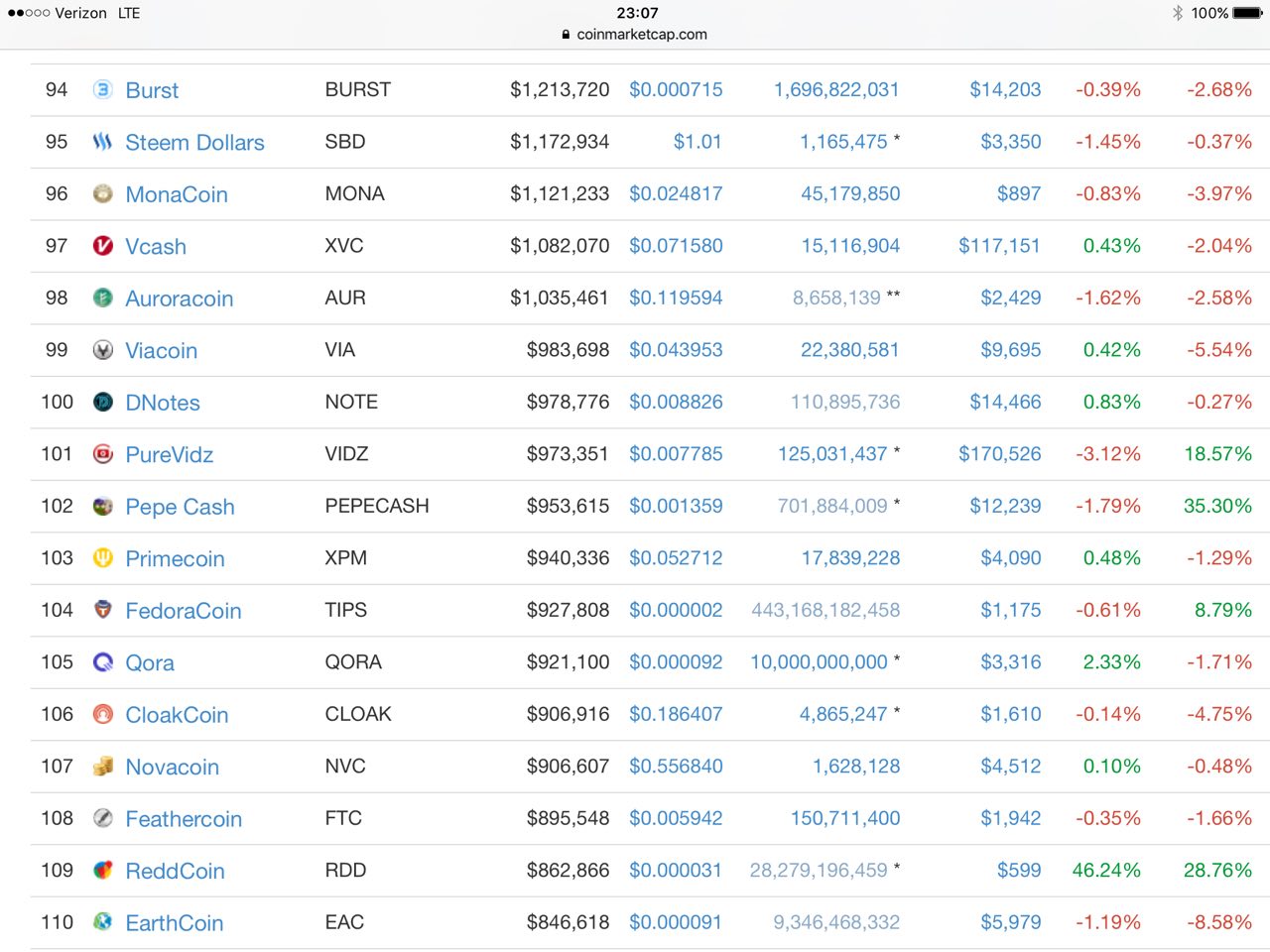Click Auroracoin price $0.119594
The height and width of the screenshot is (952, 1270).
(x=676, y=297)
